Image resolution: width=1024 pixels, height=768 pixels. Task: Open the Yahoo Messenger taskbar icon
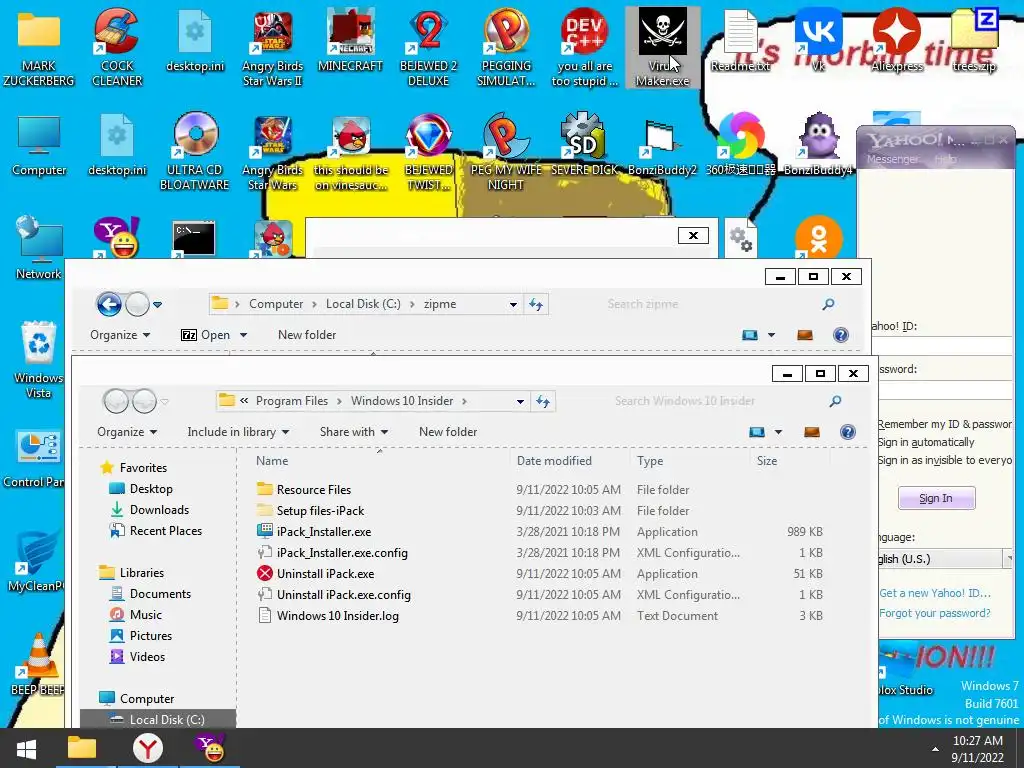coord(210,748)
